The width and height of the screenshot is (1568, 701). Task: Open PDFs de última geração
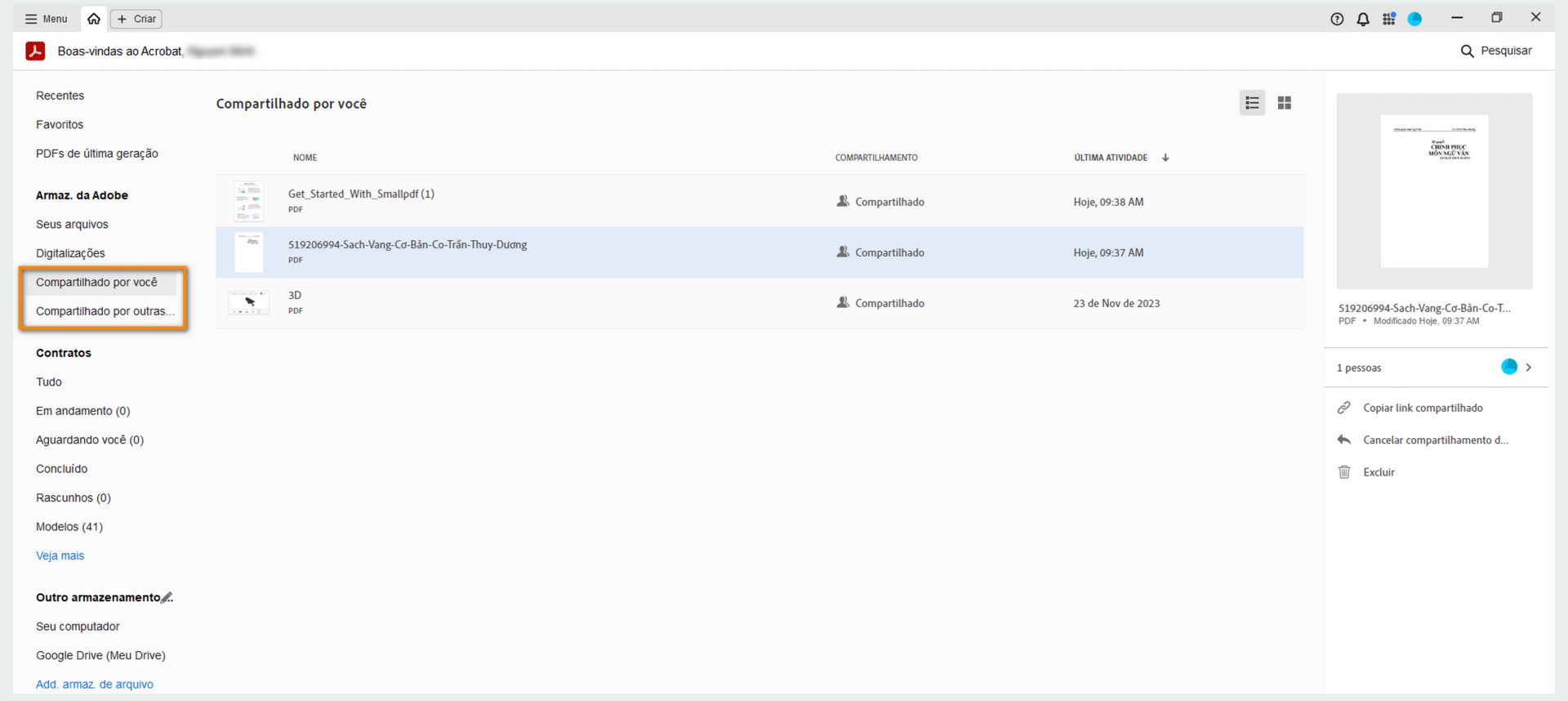[x=97, y=154]
